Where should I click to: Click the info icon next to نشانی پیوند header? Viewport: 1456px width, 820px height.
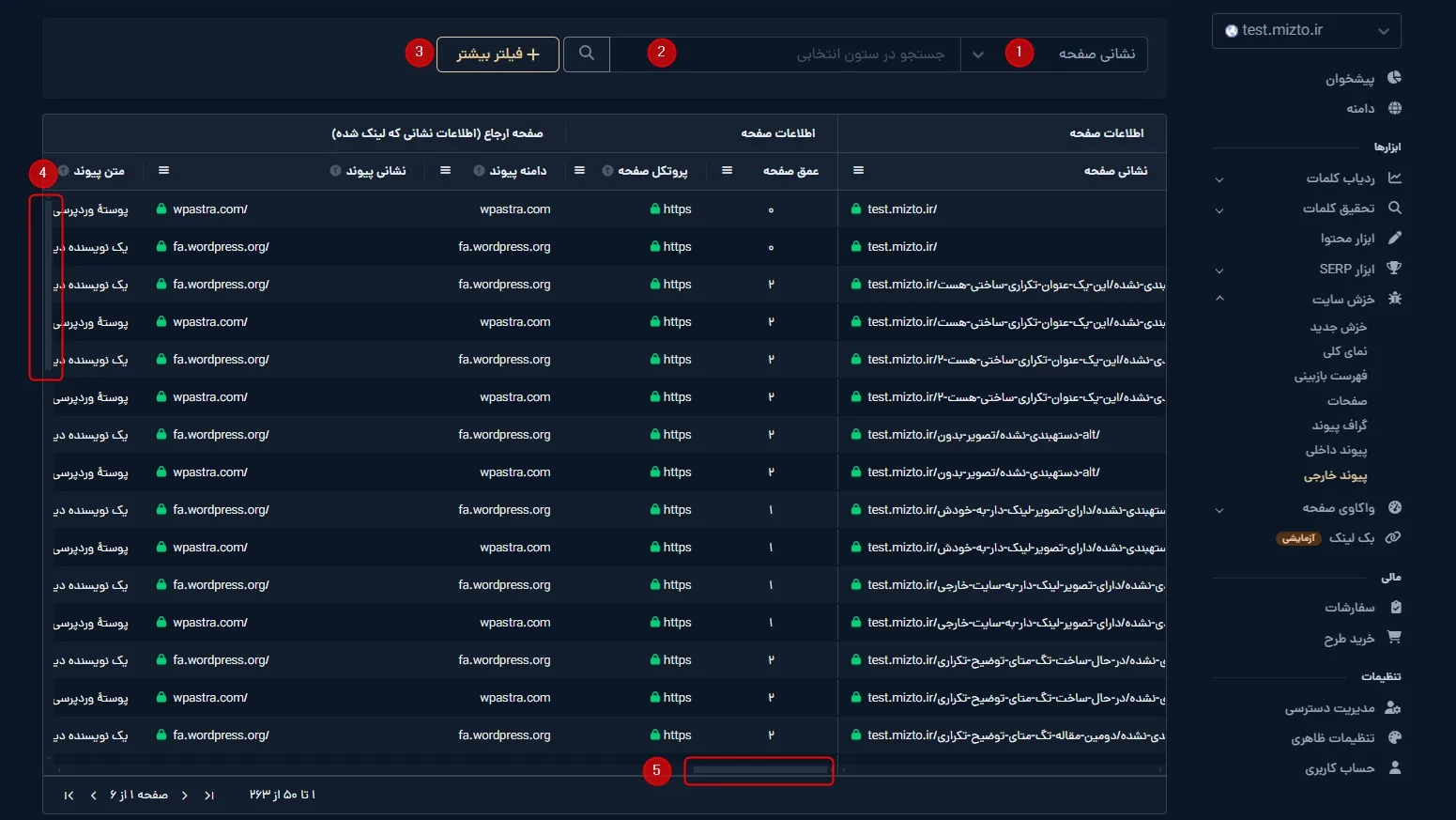coord(335,171)
